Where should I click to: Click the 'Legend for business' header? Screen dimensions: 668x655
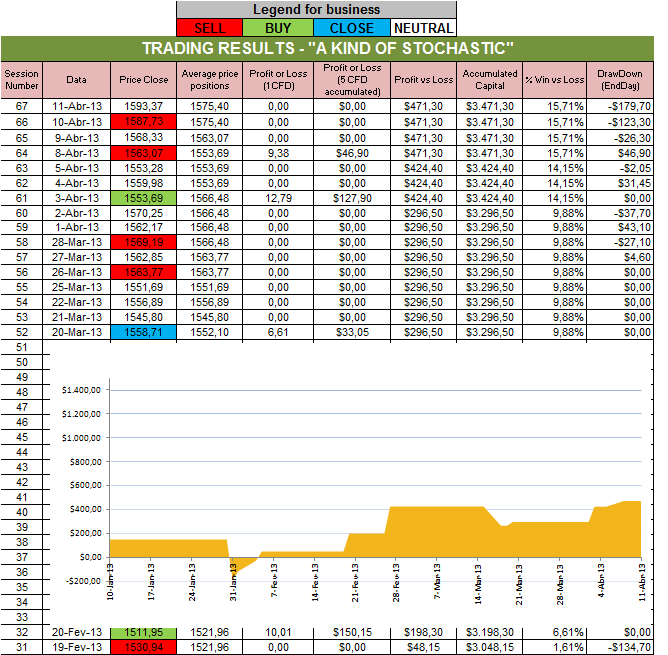click(x=317, y=9)
